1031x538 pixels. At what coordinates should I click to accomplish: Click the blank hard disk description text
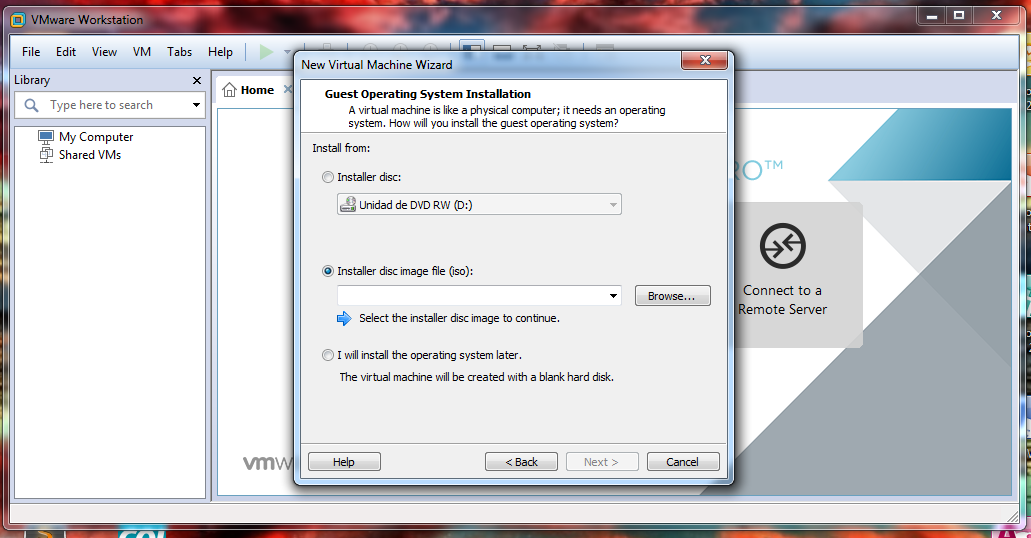tap(477, 377)
